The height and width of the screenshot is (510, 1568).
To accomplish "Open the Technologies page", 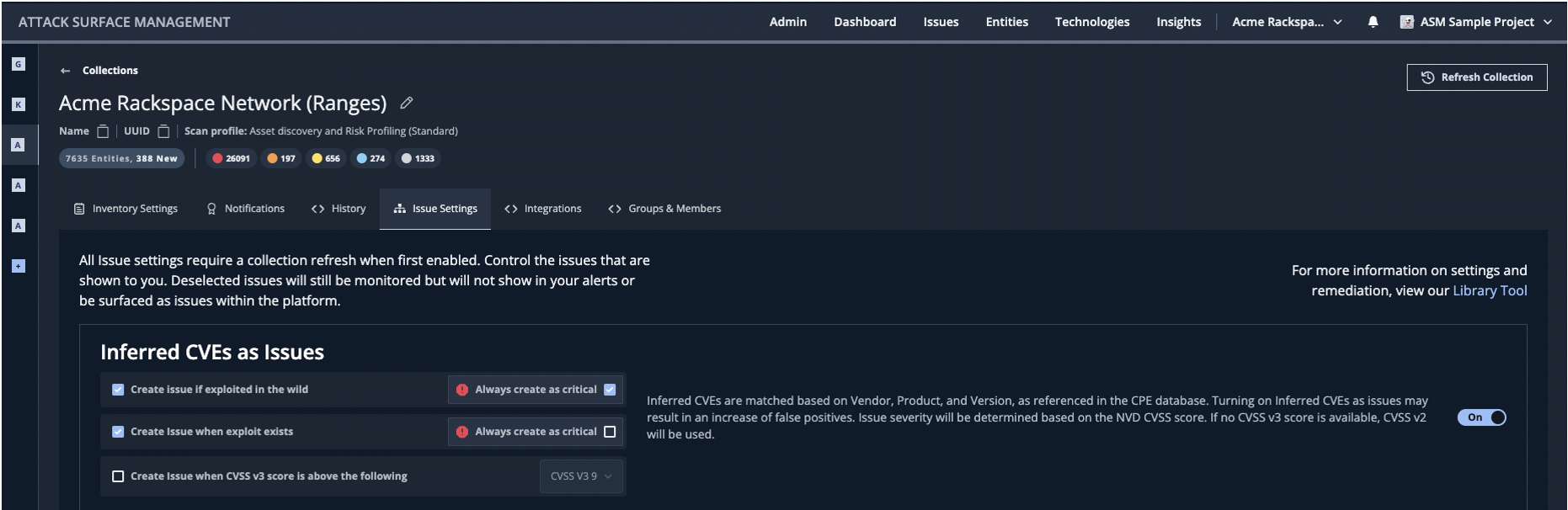I will (1092, 22).
